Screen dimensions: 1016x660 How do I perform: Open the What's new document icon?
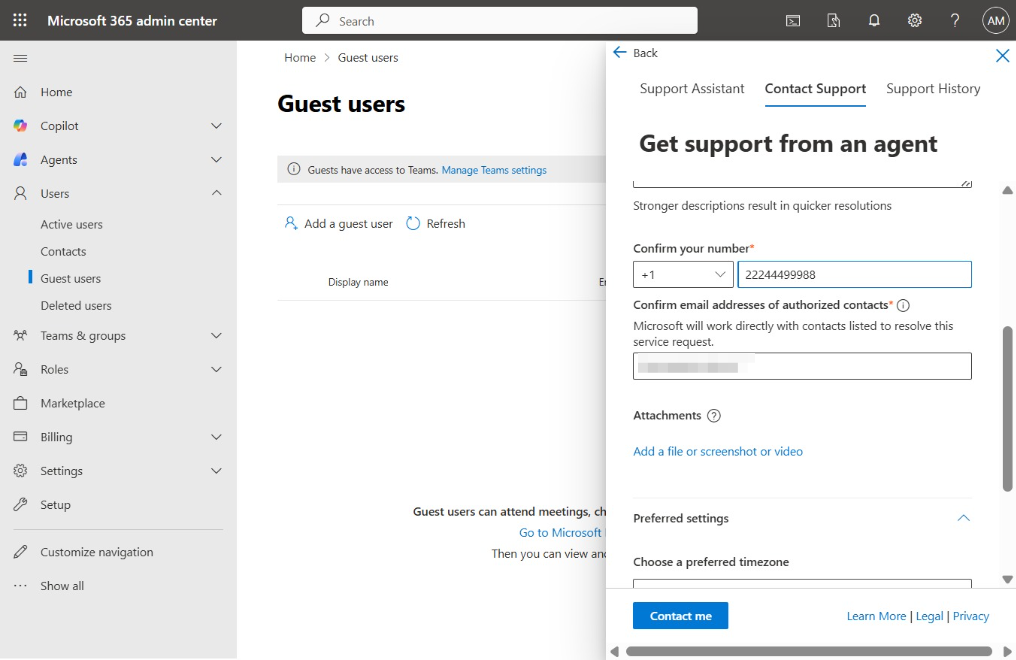tap(833, 21)
